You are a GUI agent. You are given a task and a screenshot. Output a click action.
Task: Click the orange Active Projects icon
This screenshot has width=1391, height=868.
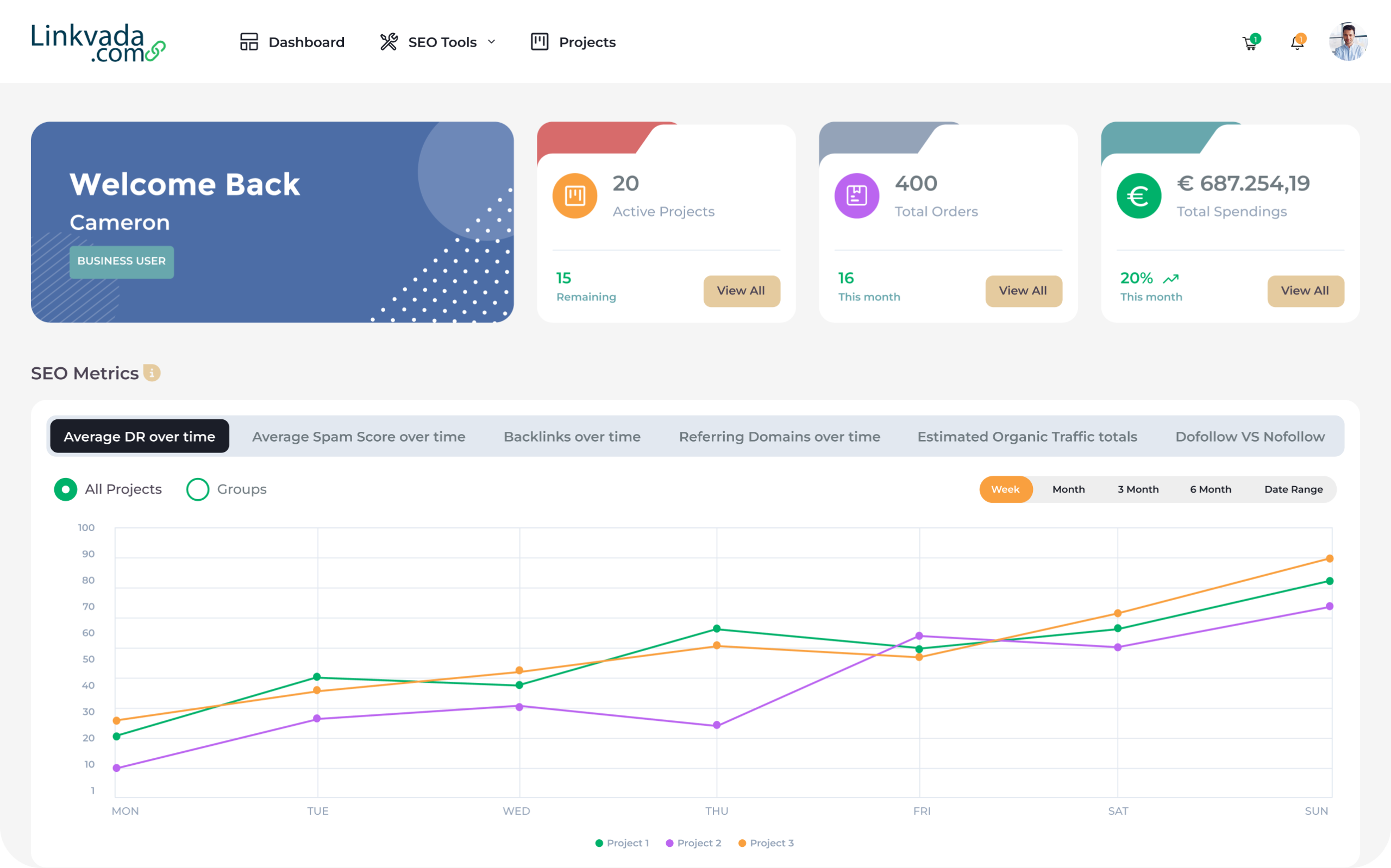(574, 195)
